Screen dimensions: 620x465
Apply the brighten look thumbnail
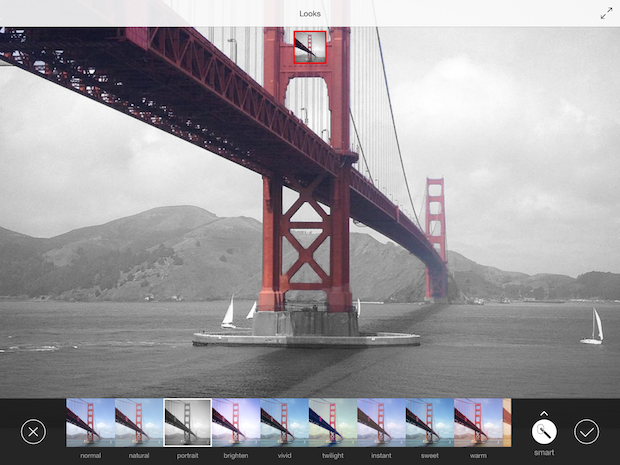tap(236, 422)
